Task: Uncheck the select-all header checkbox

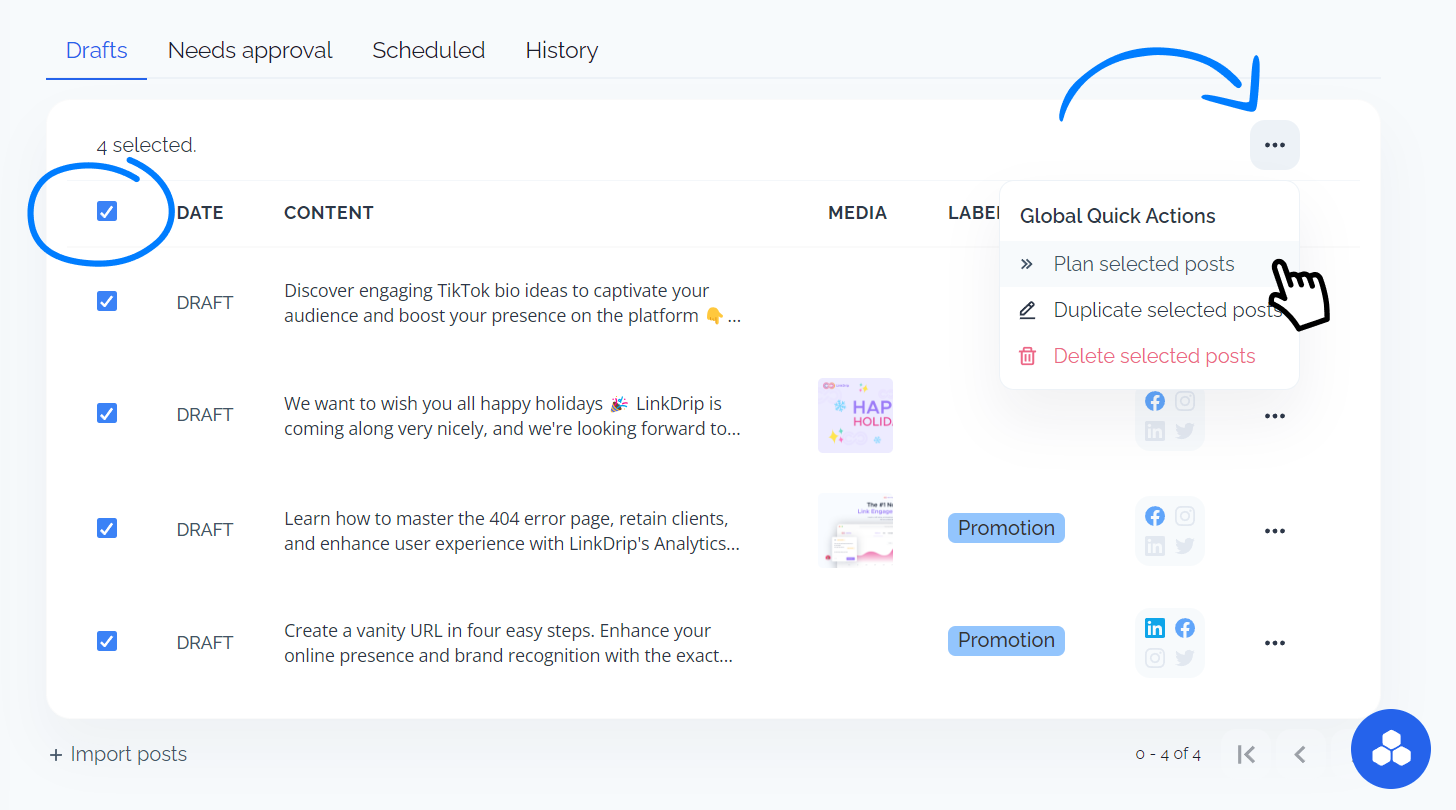Action: point(107,211)
